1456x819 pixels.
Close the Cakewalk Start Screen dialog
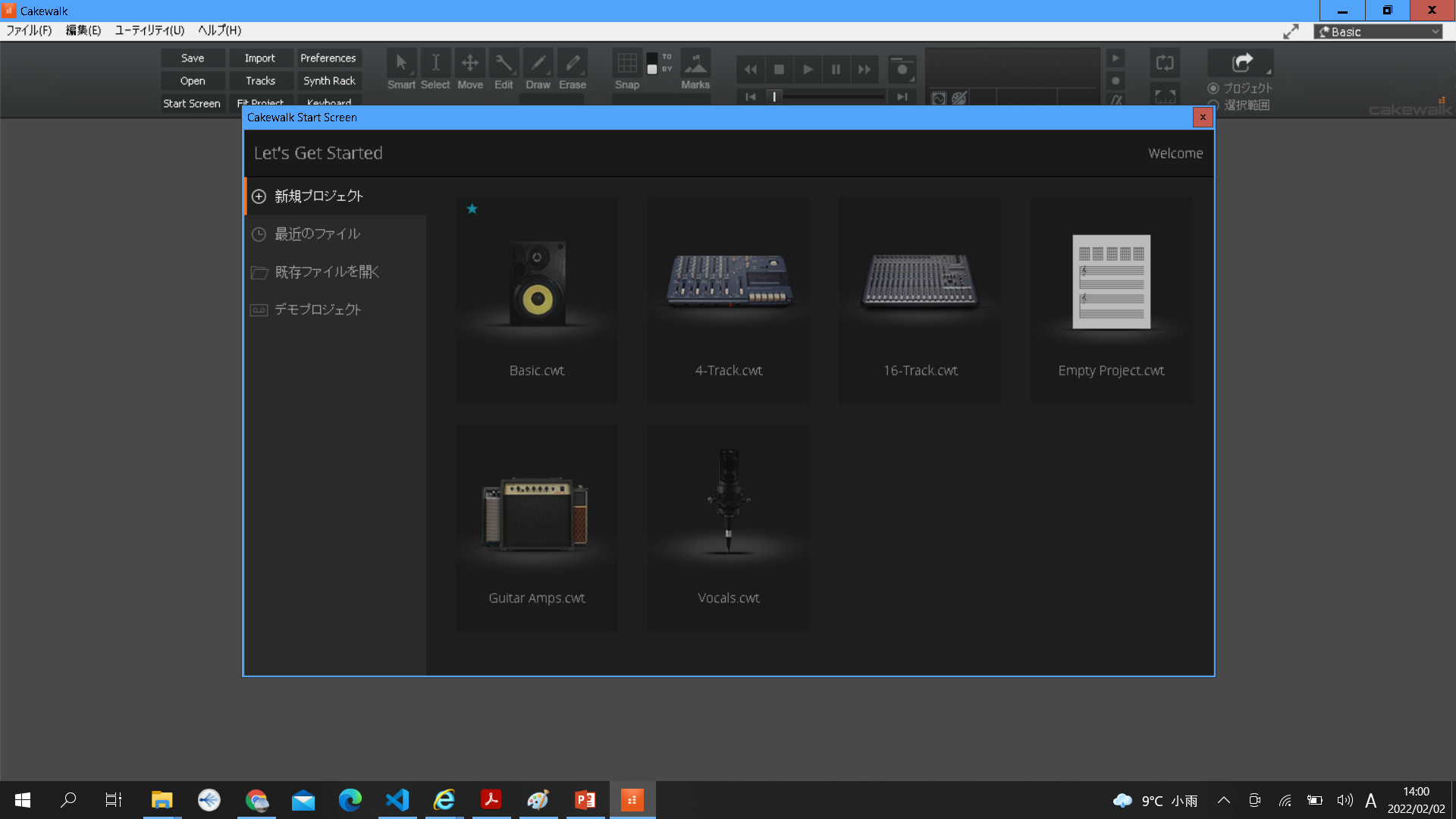(1203, 118)
